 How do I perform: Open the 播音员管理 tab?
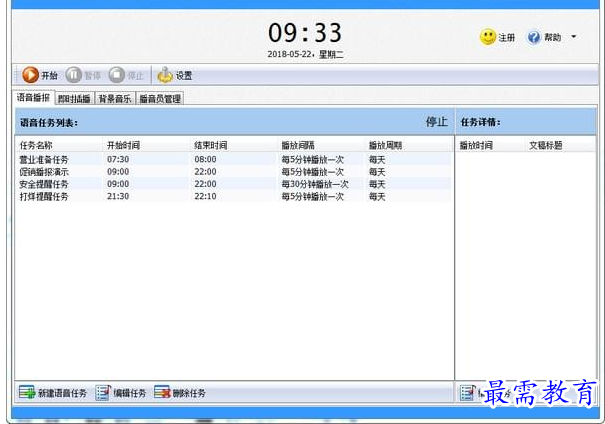160,99
